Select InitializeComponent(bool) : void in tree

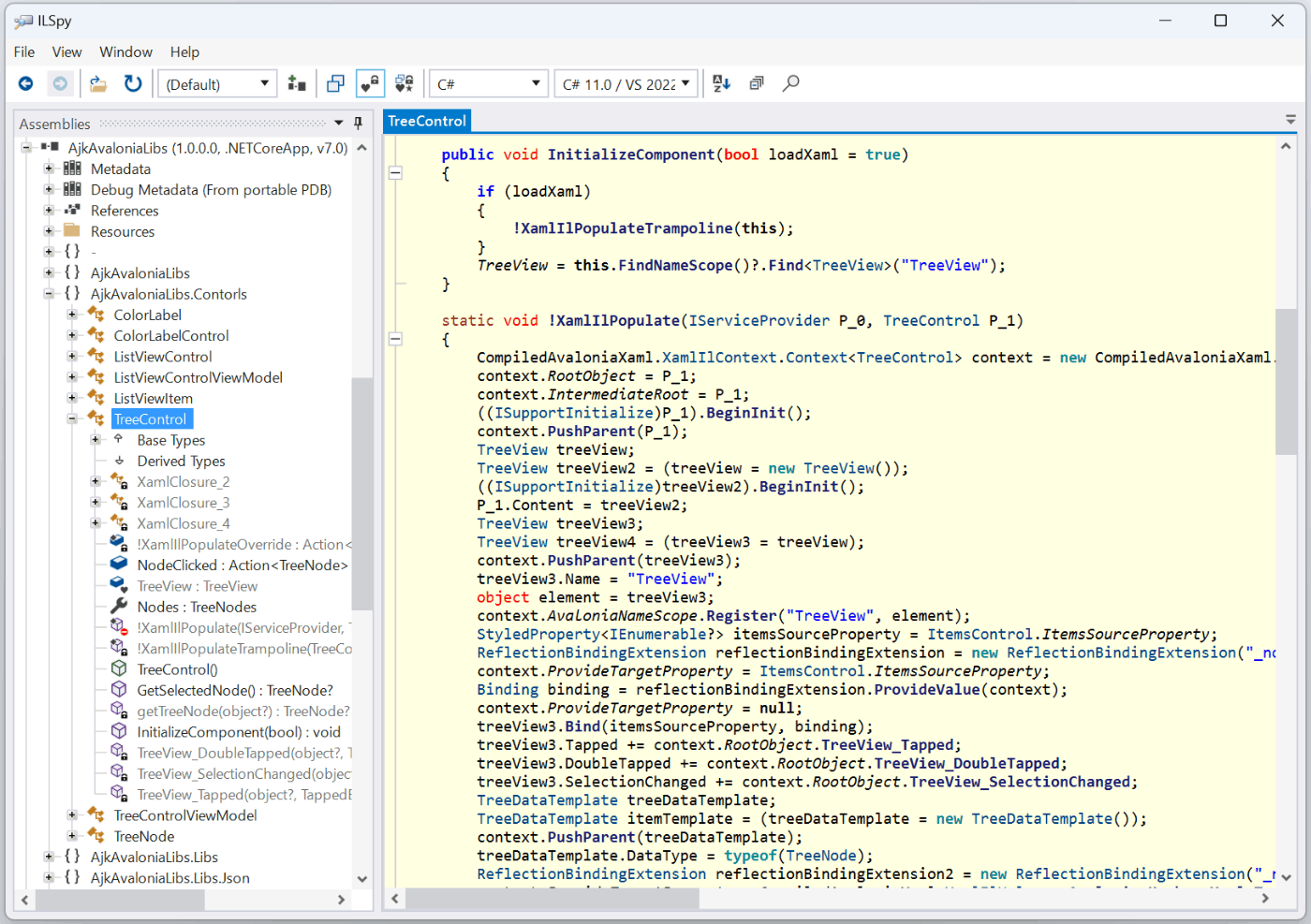coord(239,732)
